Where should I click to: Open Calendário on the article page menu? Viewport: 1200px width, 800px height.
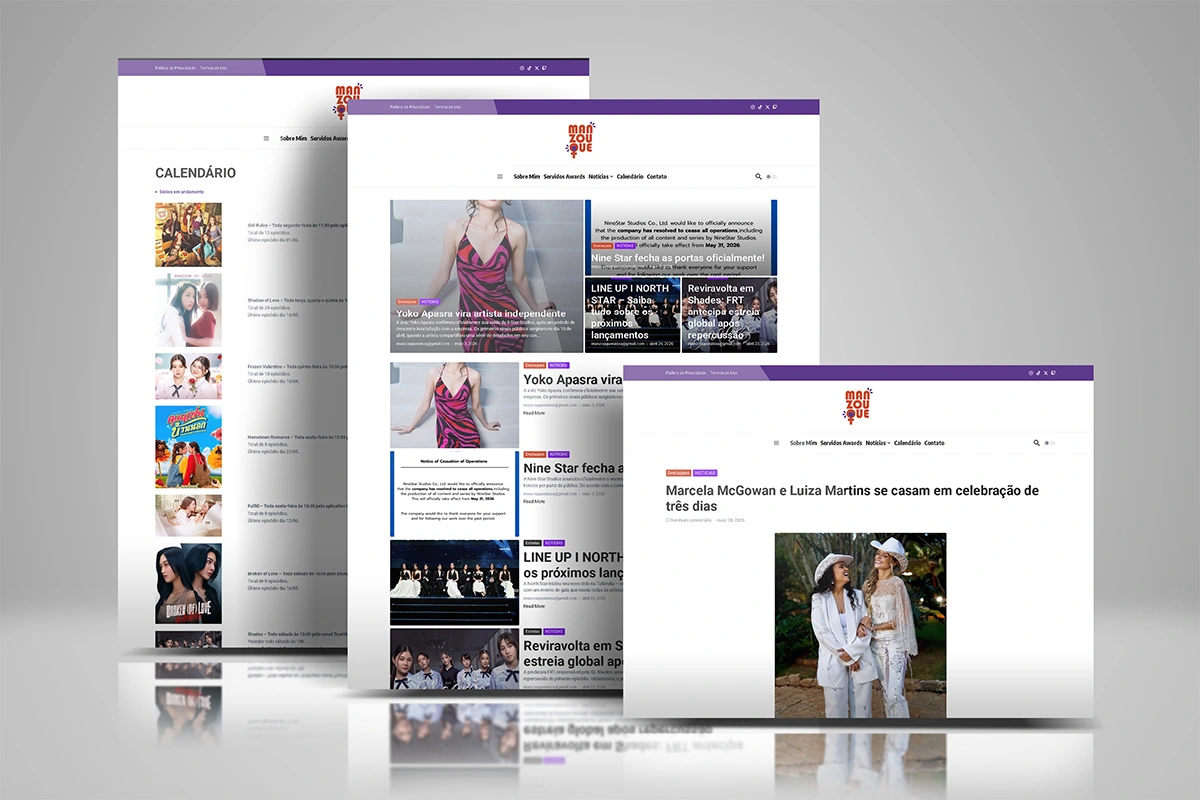tap(908, 443)
